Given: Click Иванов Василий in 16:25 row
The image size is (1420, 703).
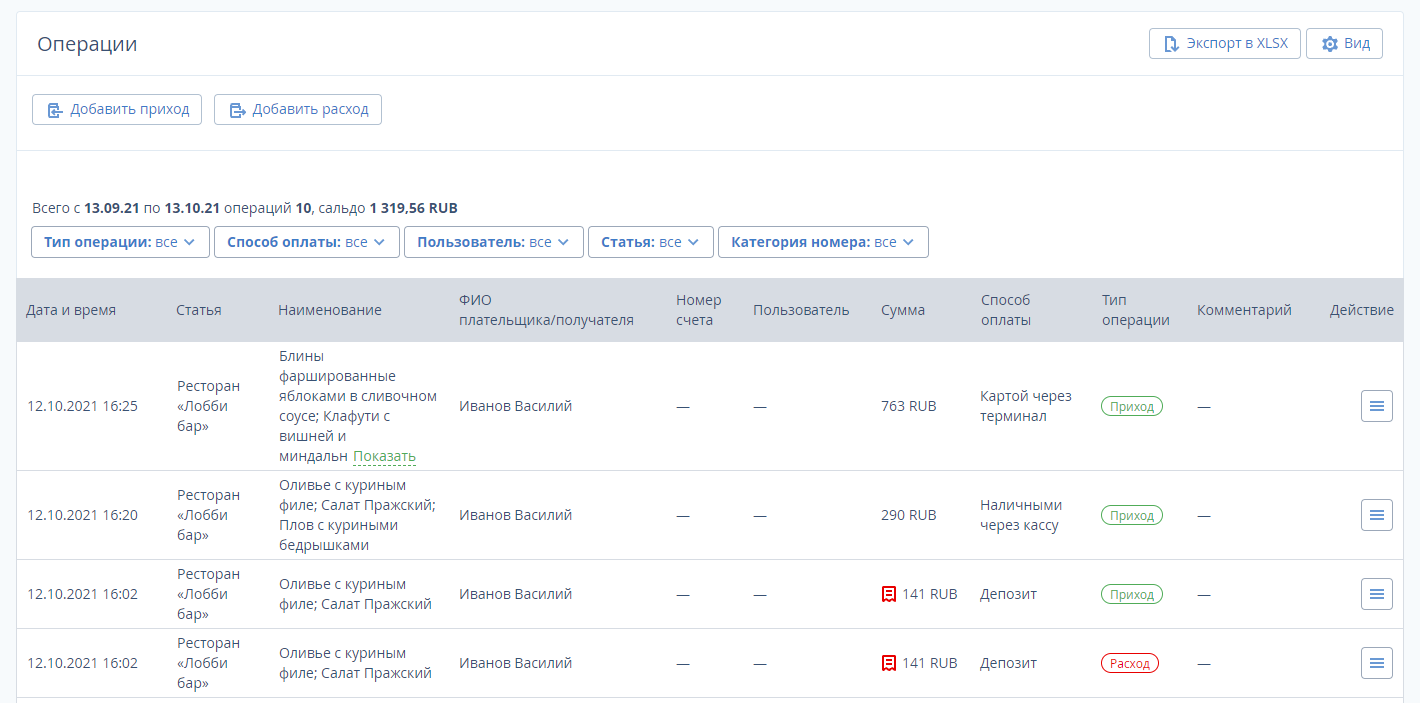Looking at the screenshot, I should [x=516, y=406].
